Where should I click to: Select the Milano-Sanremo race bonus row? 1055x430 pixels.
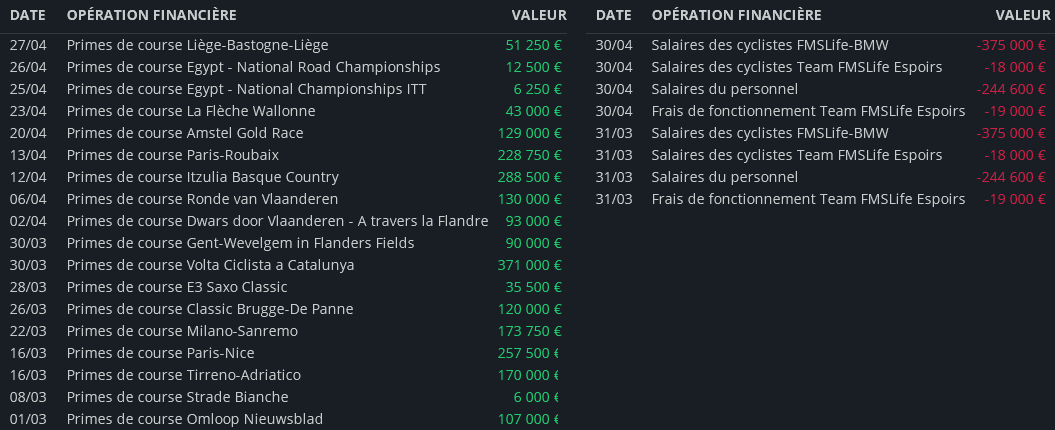[x=182, y=331]
